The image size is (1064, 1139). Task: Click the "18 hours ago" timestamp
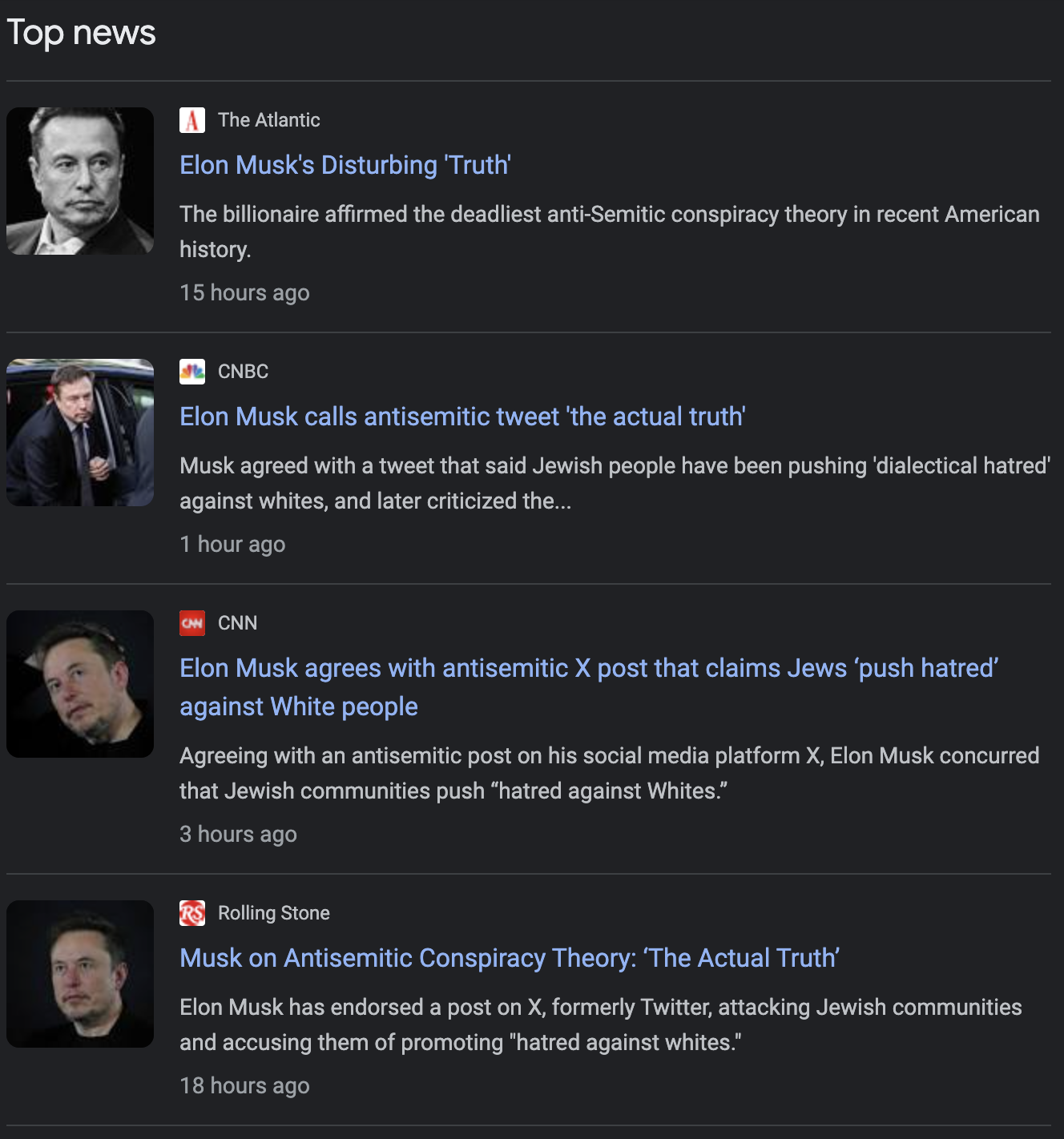244,1086
